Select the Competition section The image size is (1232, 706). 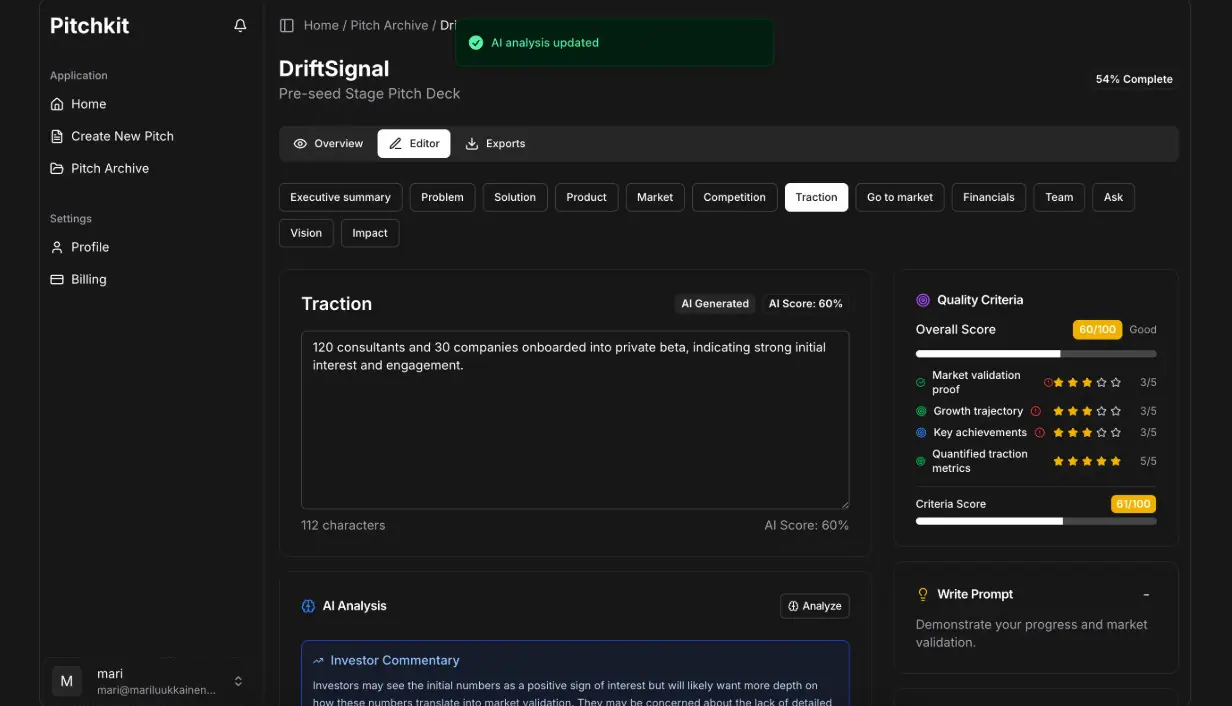tap(734, 197)
